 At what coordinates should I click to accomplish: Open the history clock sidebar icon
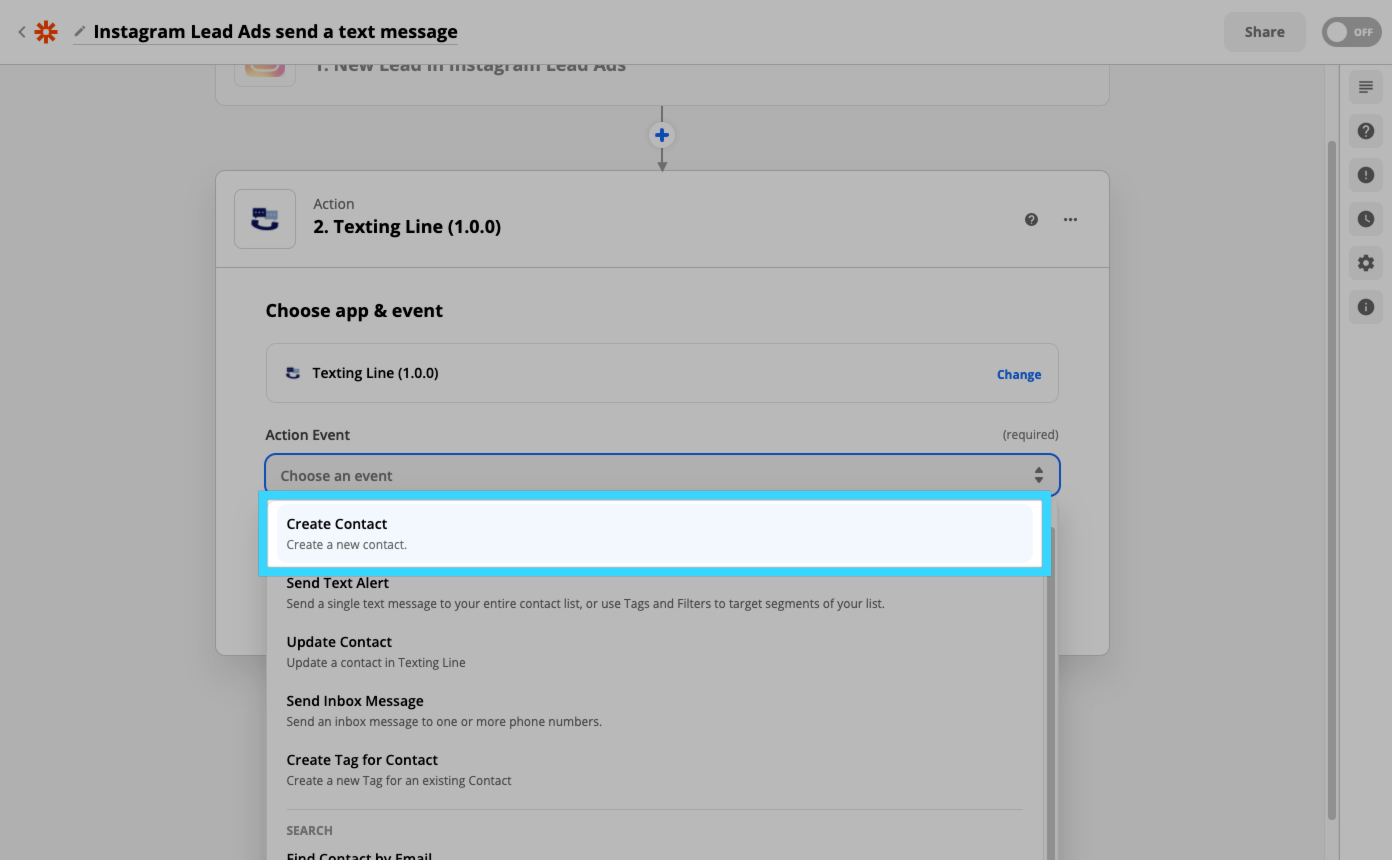1365,219
